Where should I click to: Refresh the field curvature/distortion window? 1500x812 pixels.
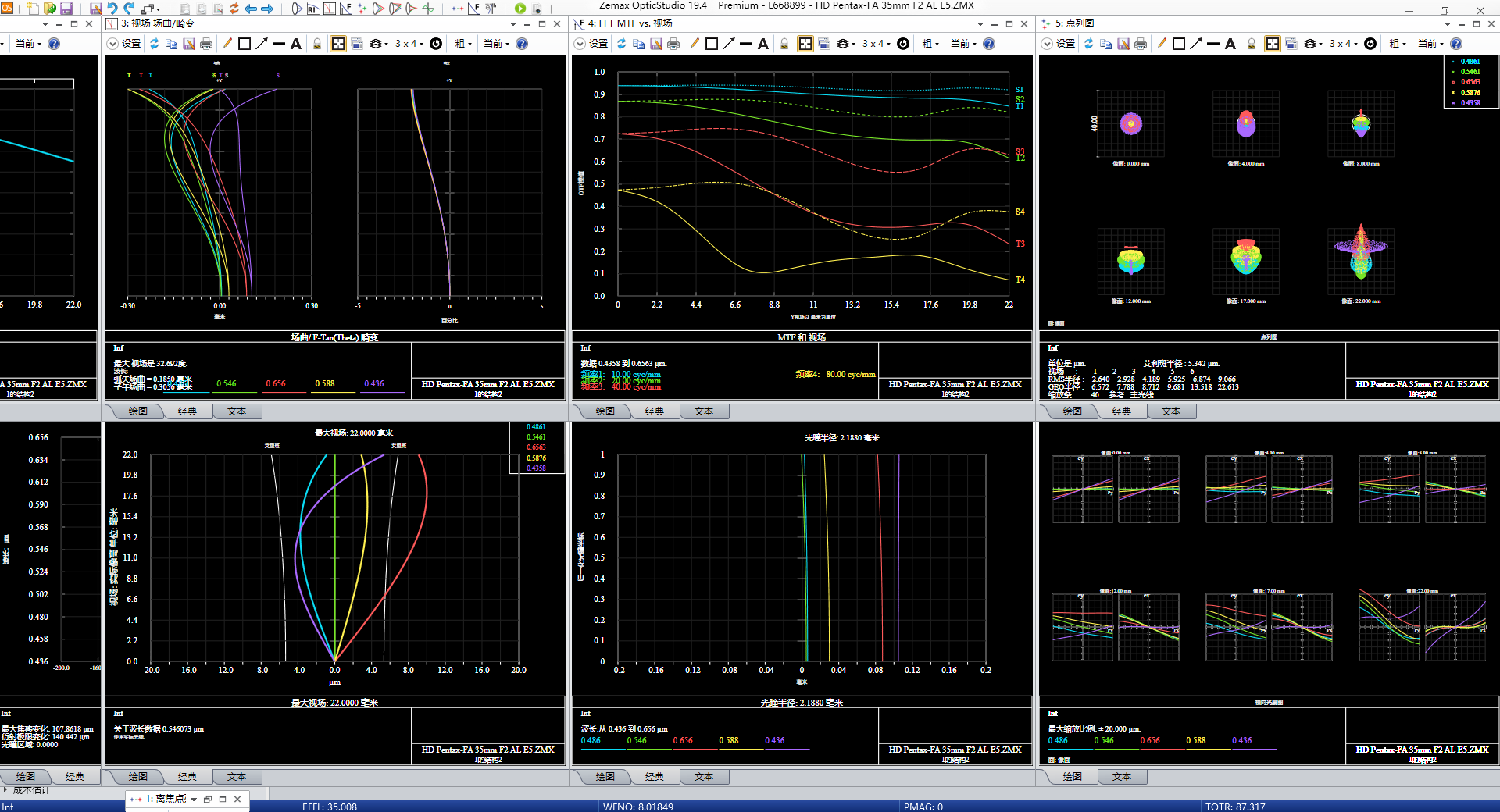pos(155,44)
